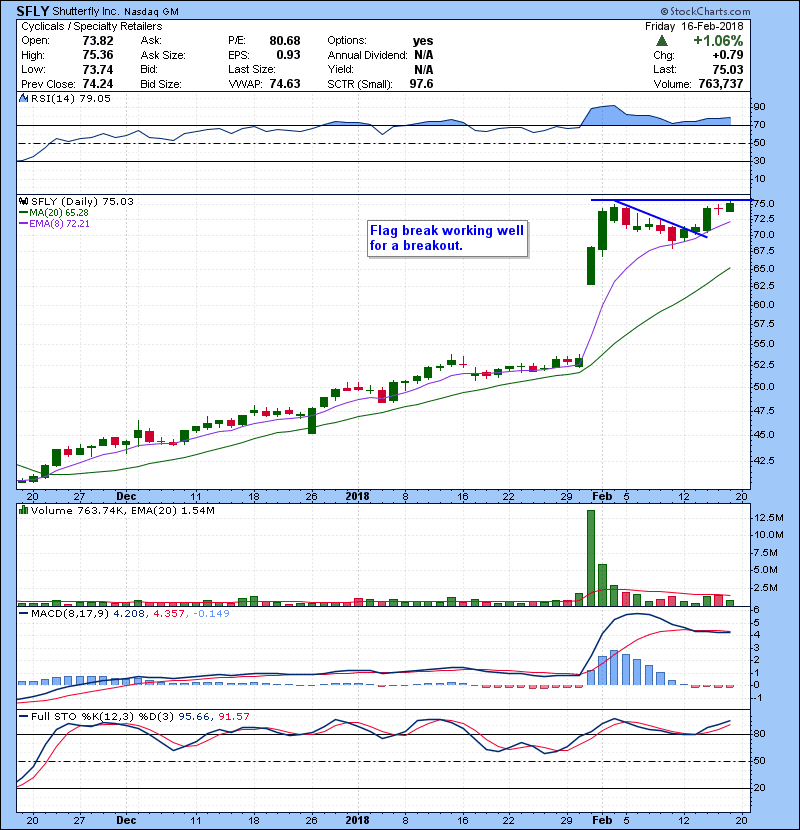Click the Last value 75.03 in header
The height and width of the screenshot is (830, 800).
[728, 69]
